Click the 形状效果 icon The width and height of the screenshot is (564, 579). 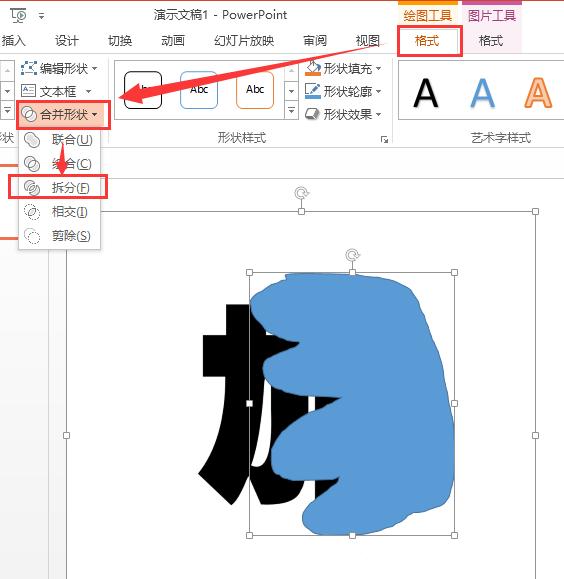[312, 114]
